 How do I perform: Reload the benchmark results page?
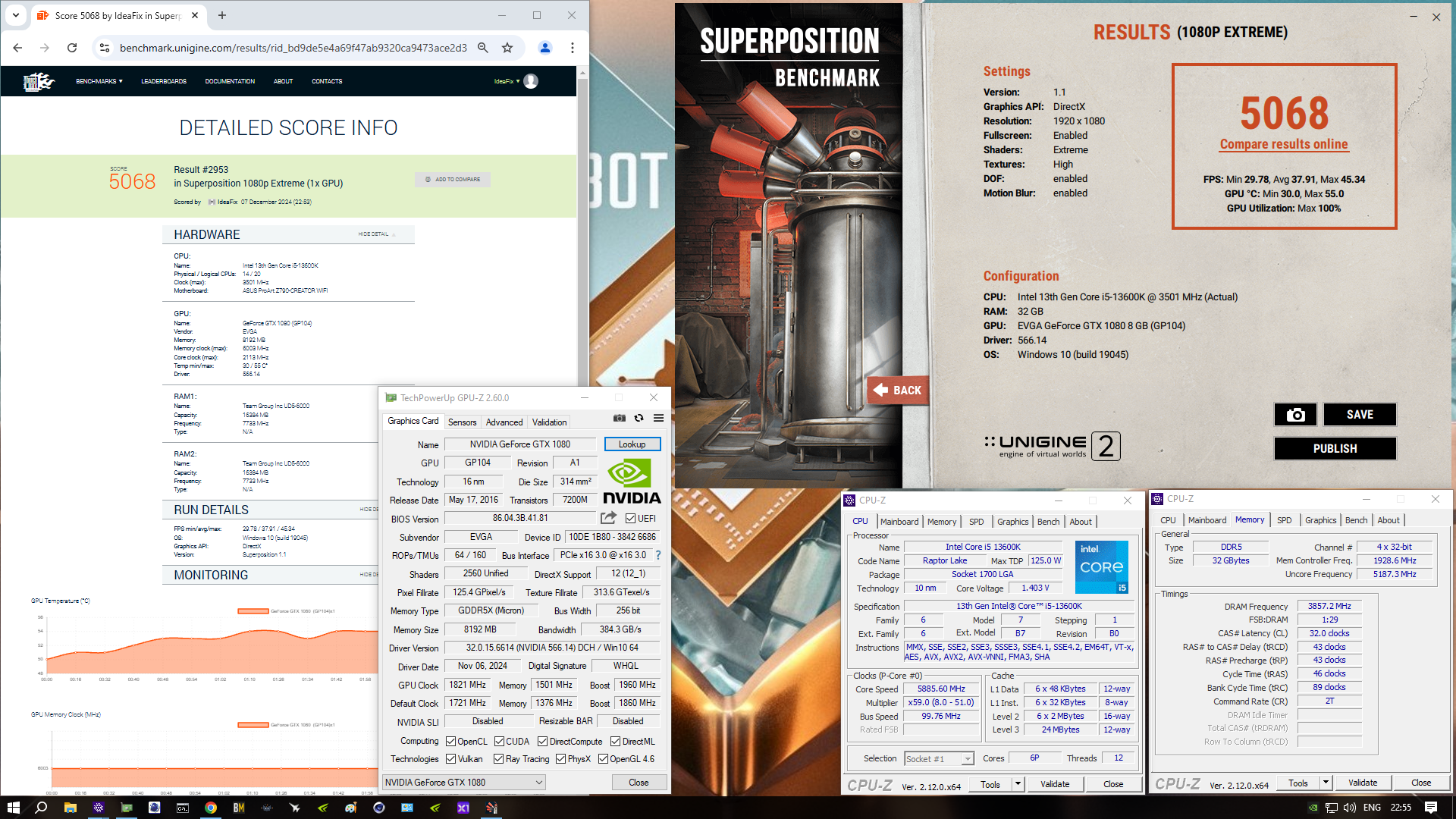[x=72, y=48]
